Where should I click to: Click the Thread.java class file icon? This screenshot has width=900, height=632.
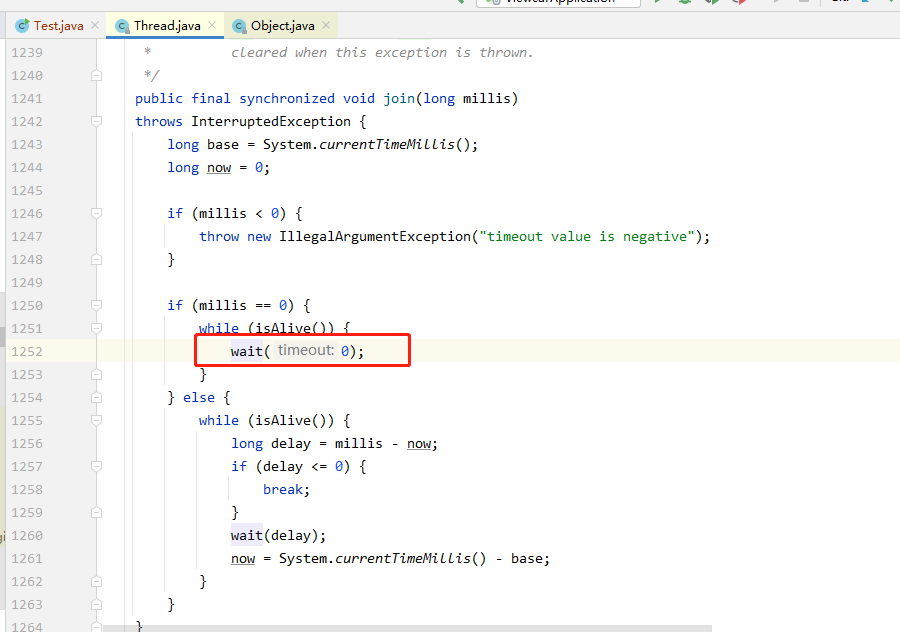coord(122,26)
